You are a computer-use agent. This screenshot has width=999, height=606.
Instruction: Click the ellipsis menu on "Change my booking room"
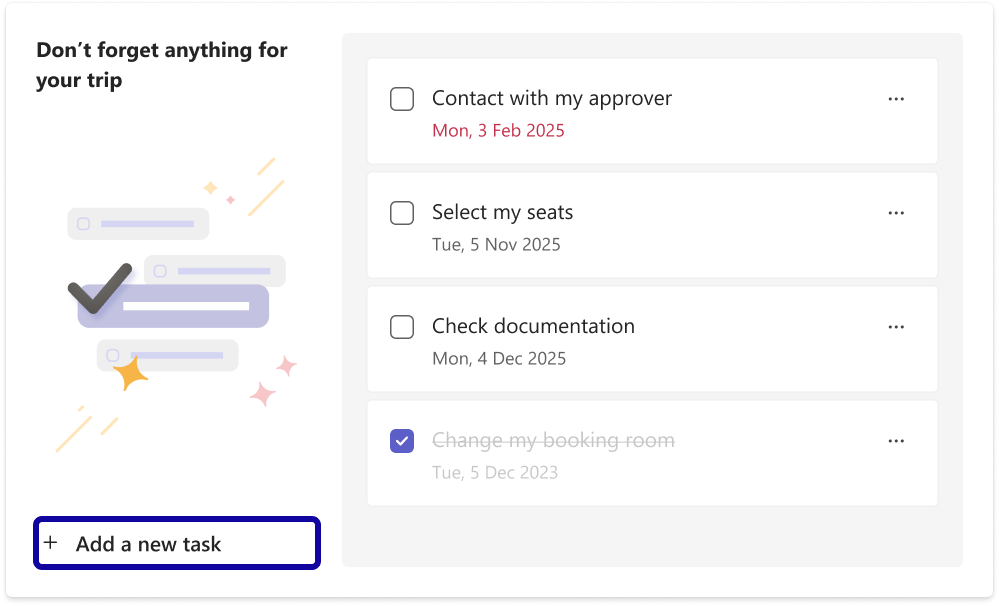(x=896, y=440)
